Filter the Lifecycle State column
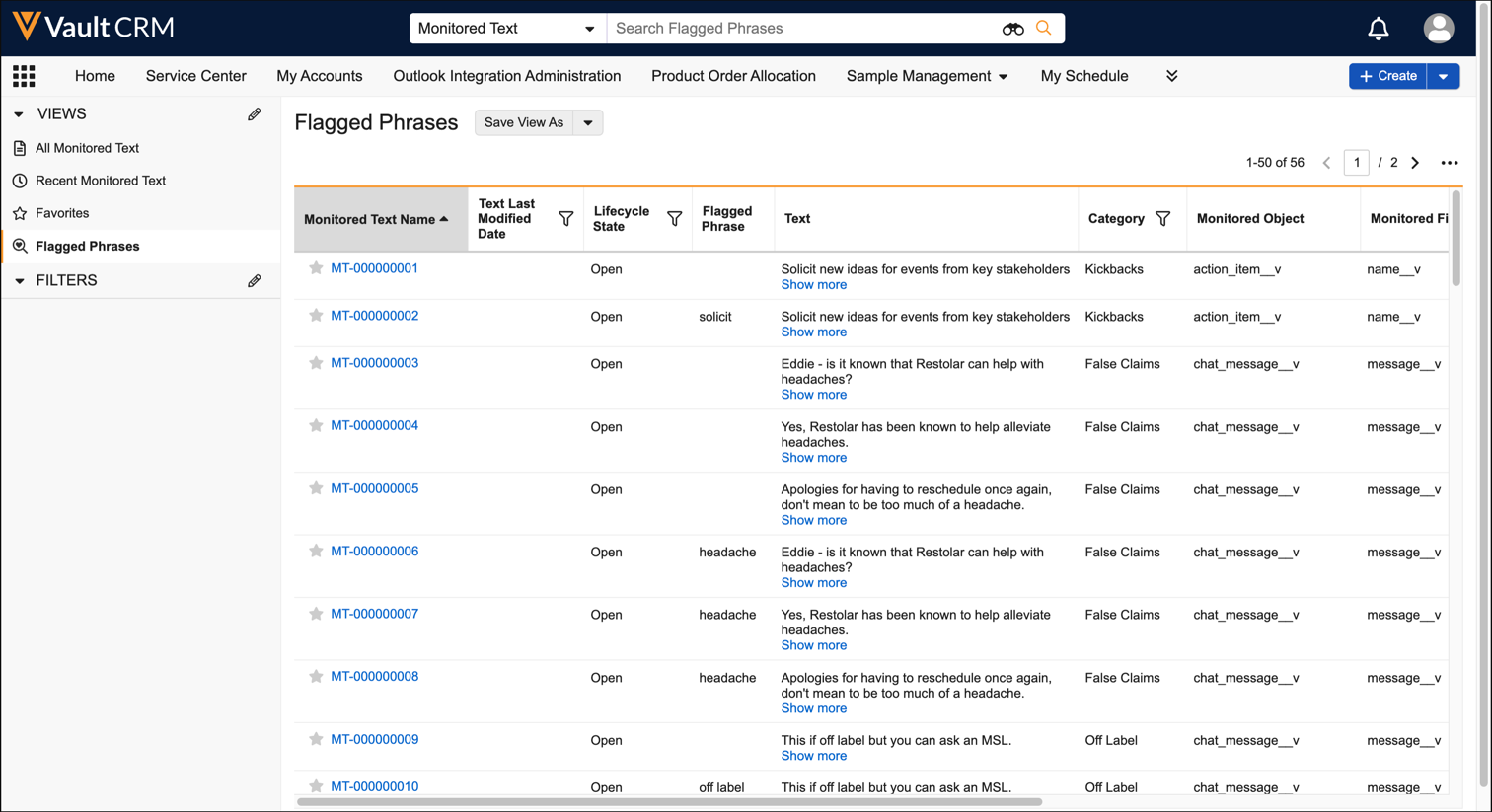 point(674,219)
